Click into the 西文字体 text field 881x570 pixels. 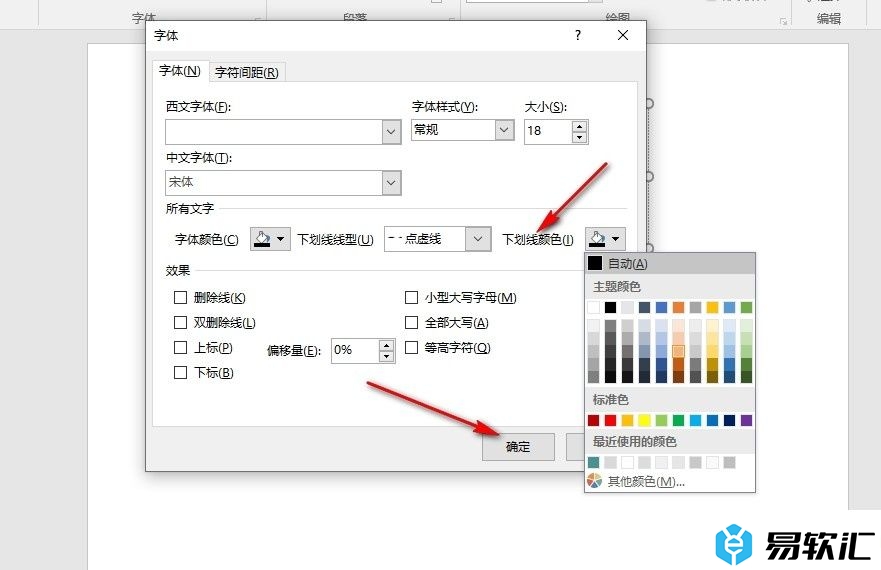click(x=274, y=132)
